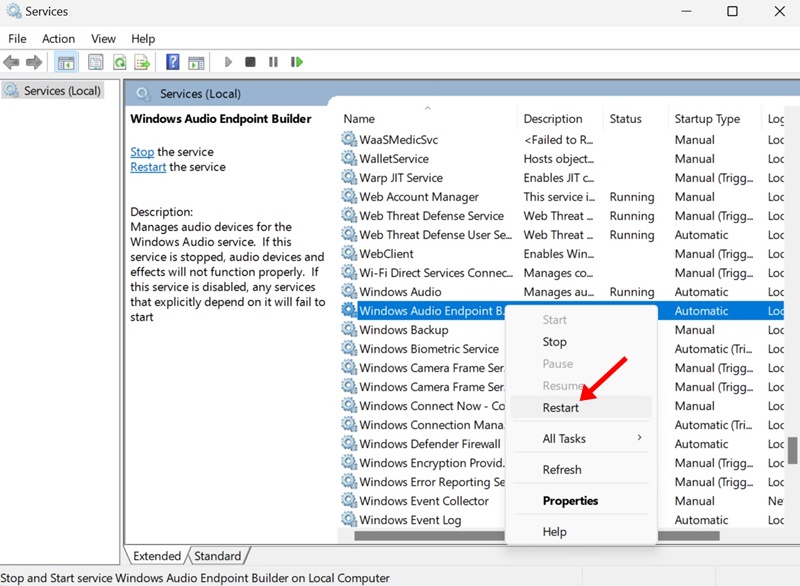Sort by the Description column header
800x586 pixels.
click(x=560, y=119)
